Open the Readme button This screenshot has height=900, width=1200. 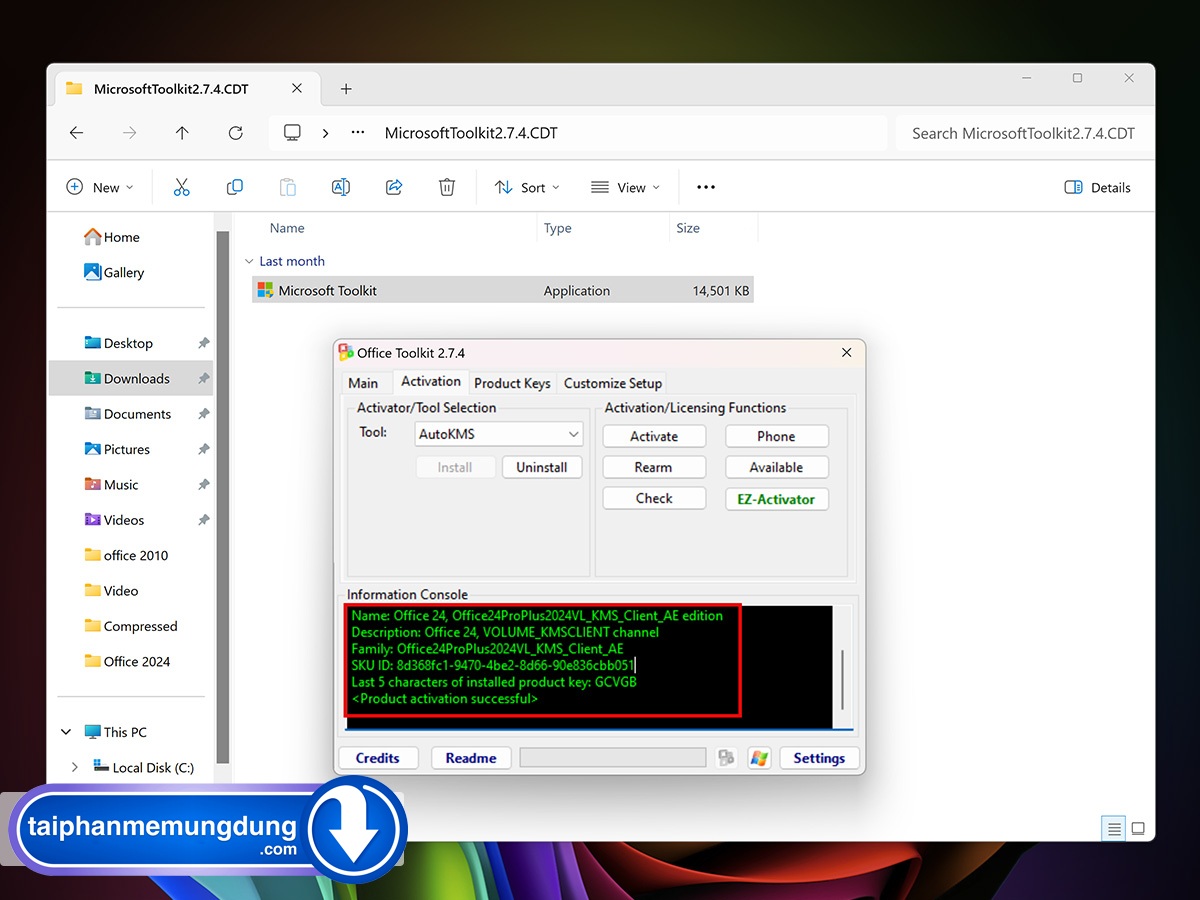pyautogui.click(x=471, y=758)
